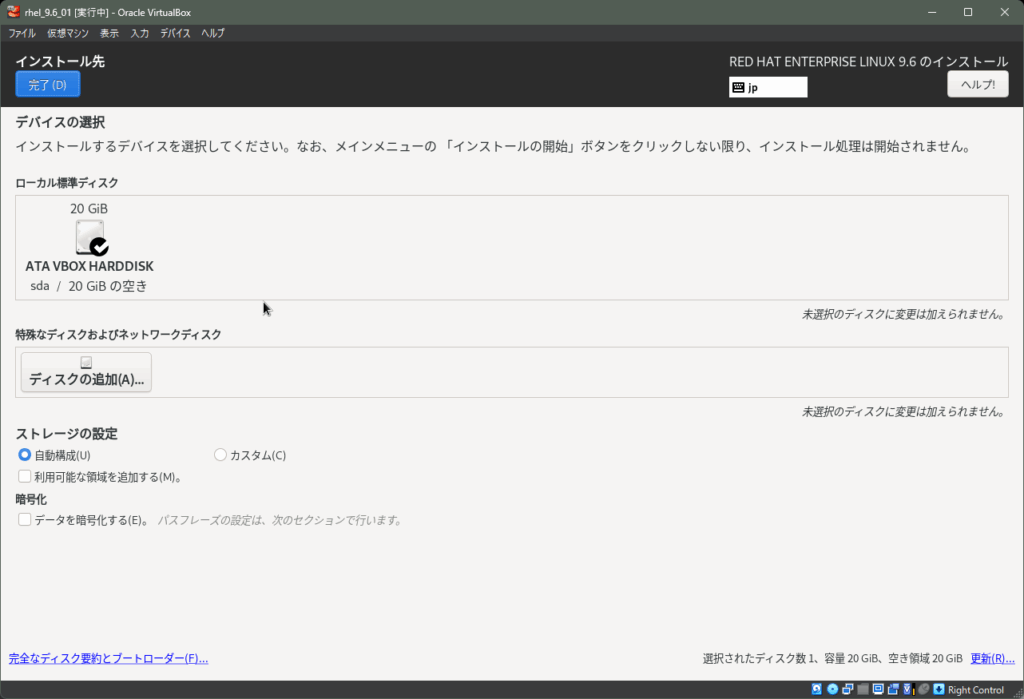The image size is (1024, 699).
Task: Click the network adapter status bar icon
Action: tap(848, 689)
